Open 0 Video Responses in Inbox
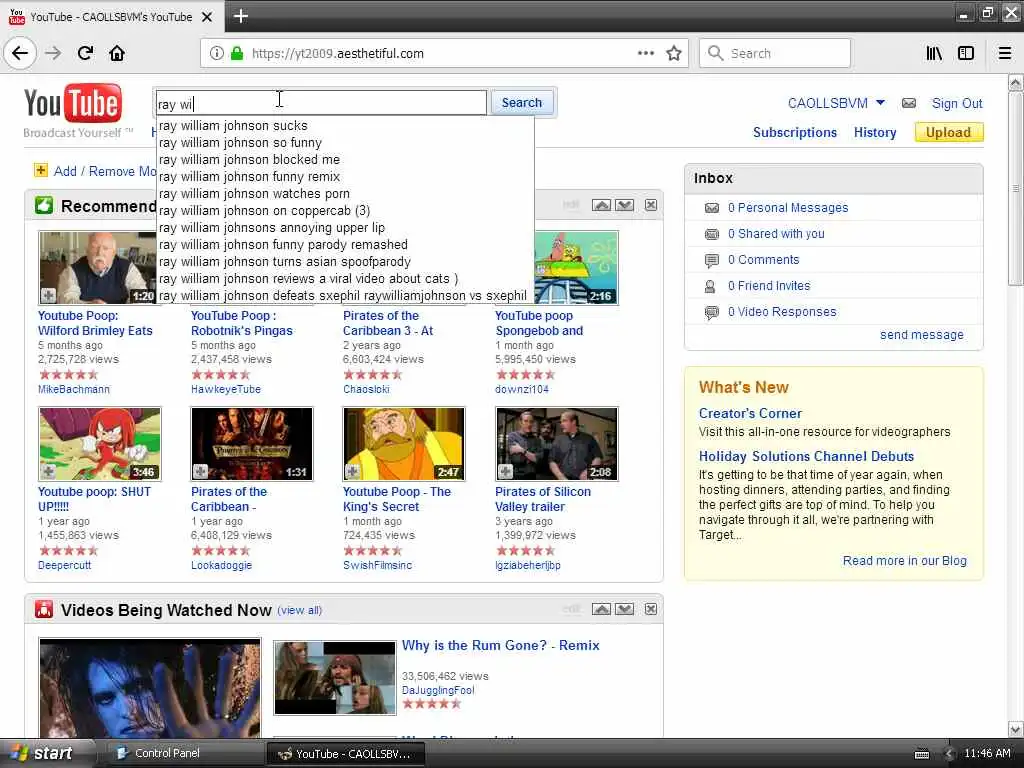The image size is (1024, 768). [x=782, y=312]
